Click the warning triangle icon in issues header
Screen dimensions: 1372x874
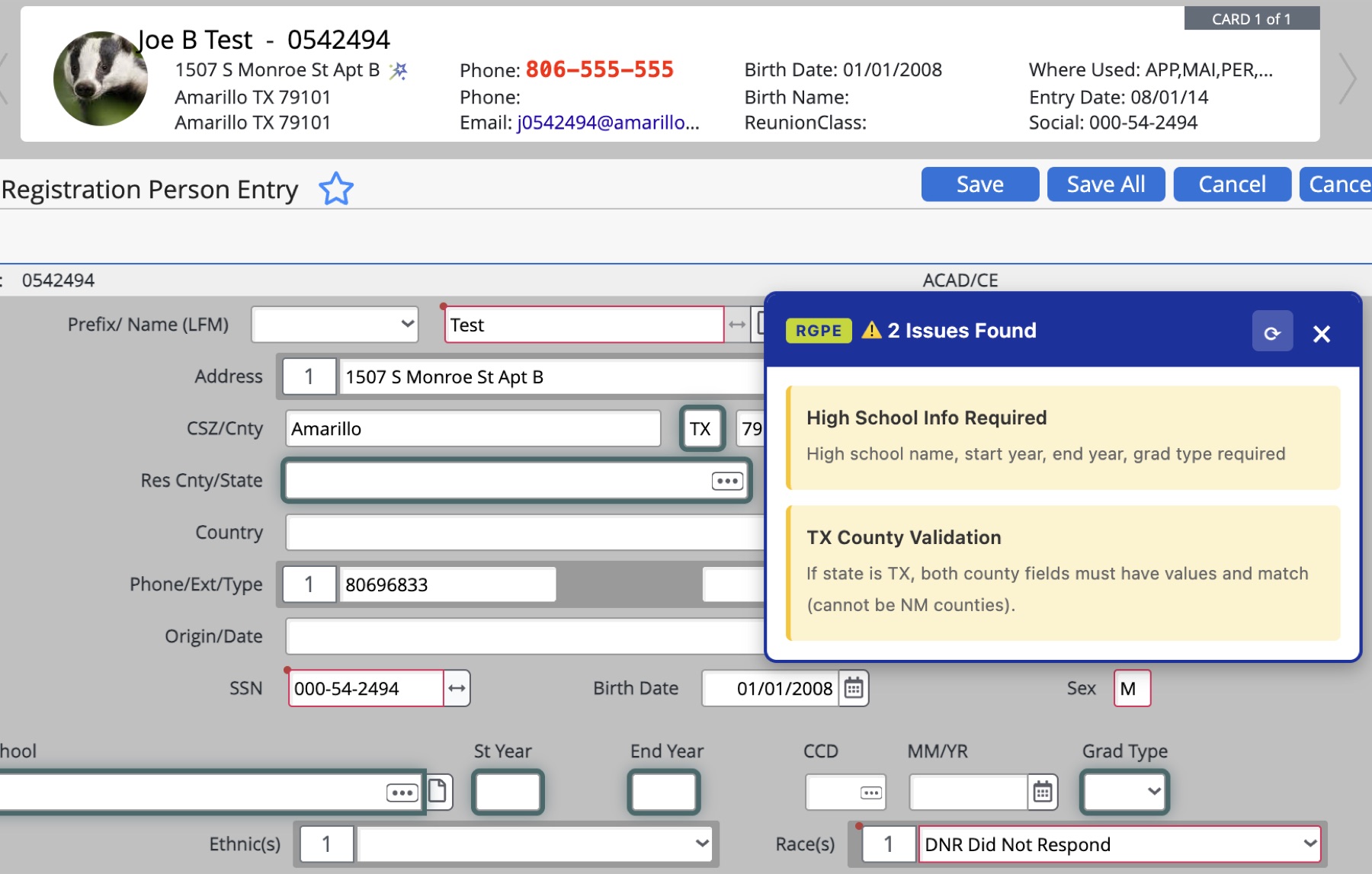pos(871,330)
